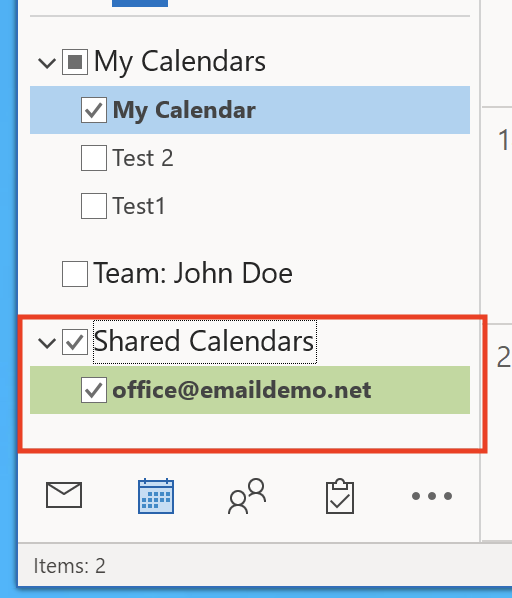This screenshot has height=598, width=512.
Task: Open the People contacts icon
Action: tap(247, 496)
